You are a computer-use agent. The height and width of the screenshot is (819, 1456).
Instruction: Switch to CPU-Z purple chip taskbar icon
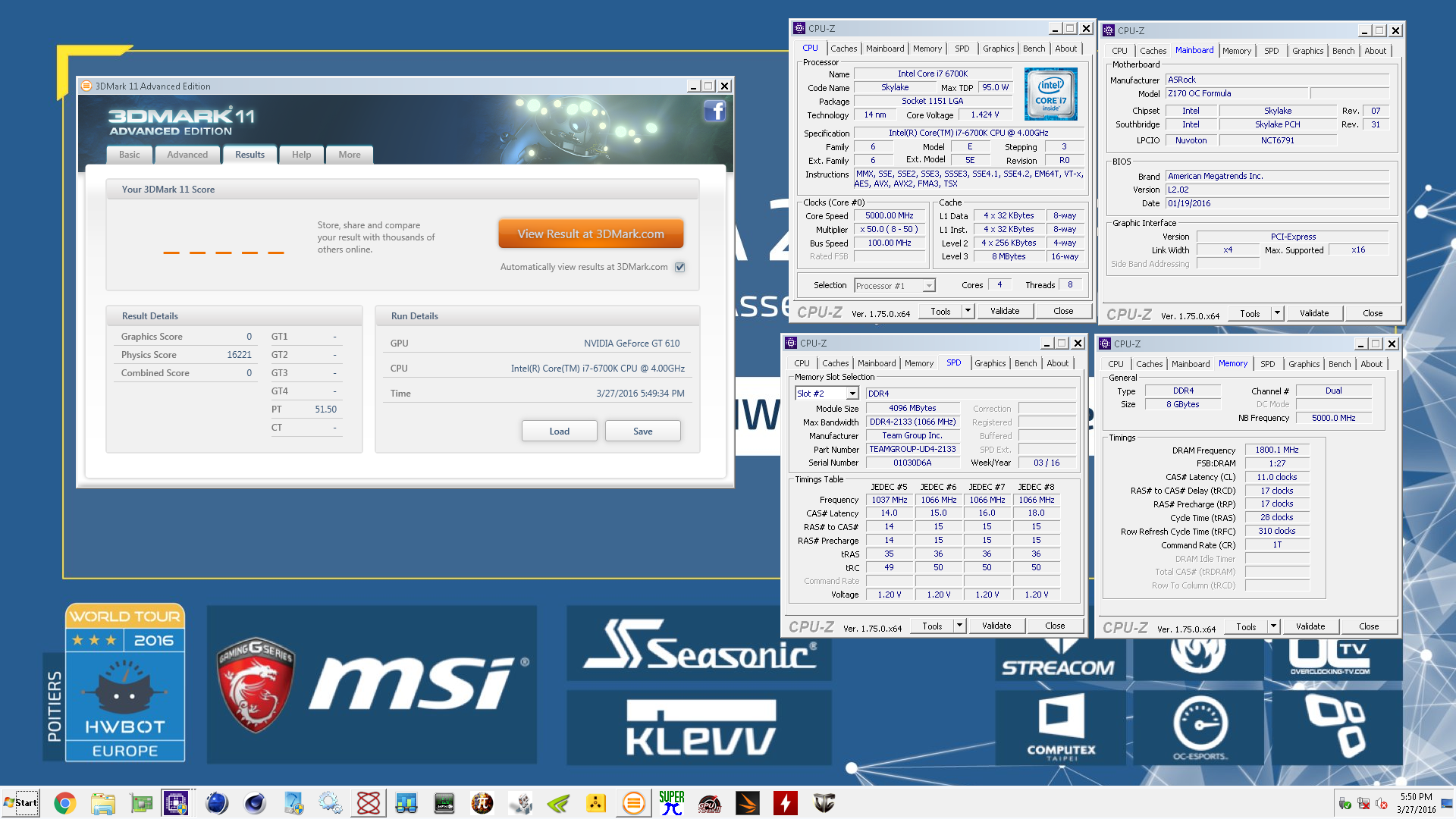click(x=177, y=803)
